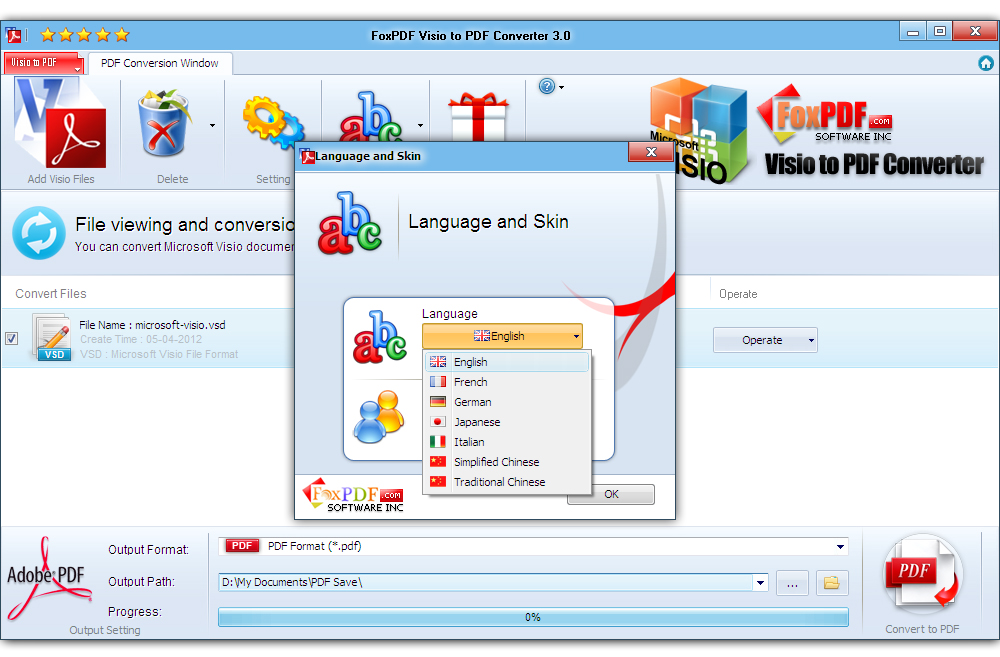Image resolution: width=1000 pixels, height=657 pixels.
Task: Choose Italian from the language list
Action: click(x=507, y=441)
